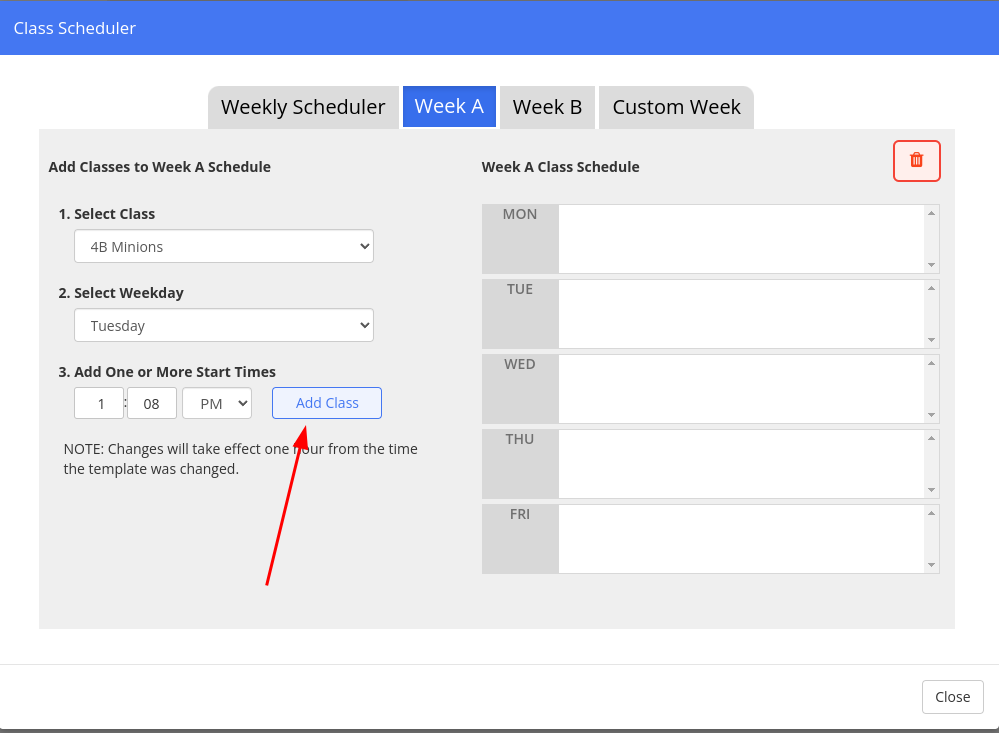
Task: Click the NOTE about changes taking effect
Action: pyautogui.click(x=241, y=459)
